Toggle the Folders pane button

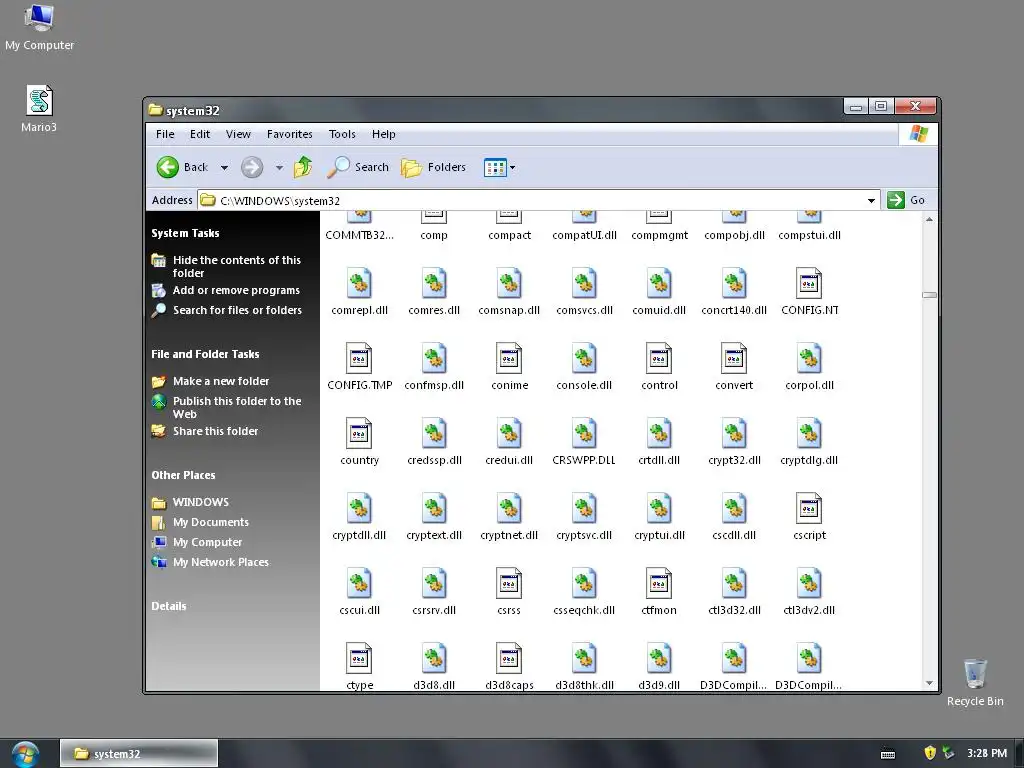tap(433, 167)
